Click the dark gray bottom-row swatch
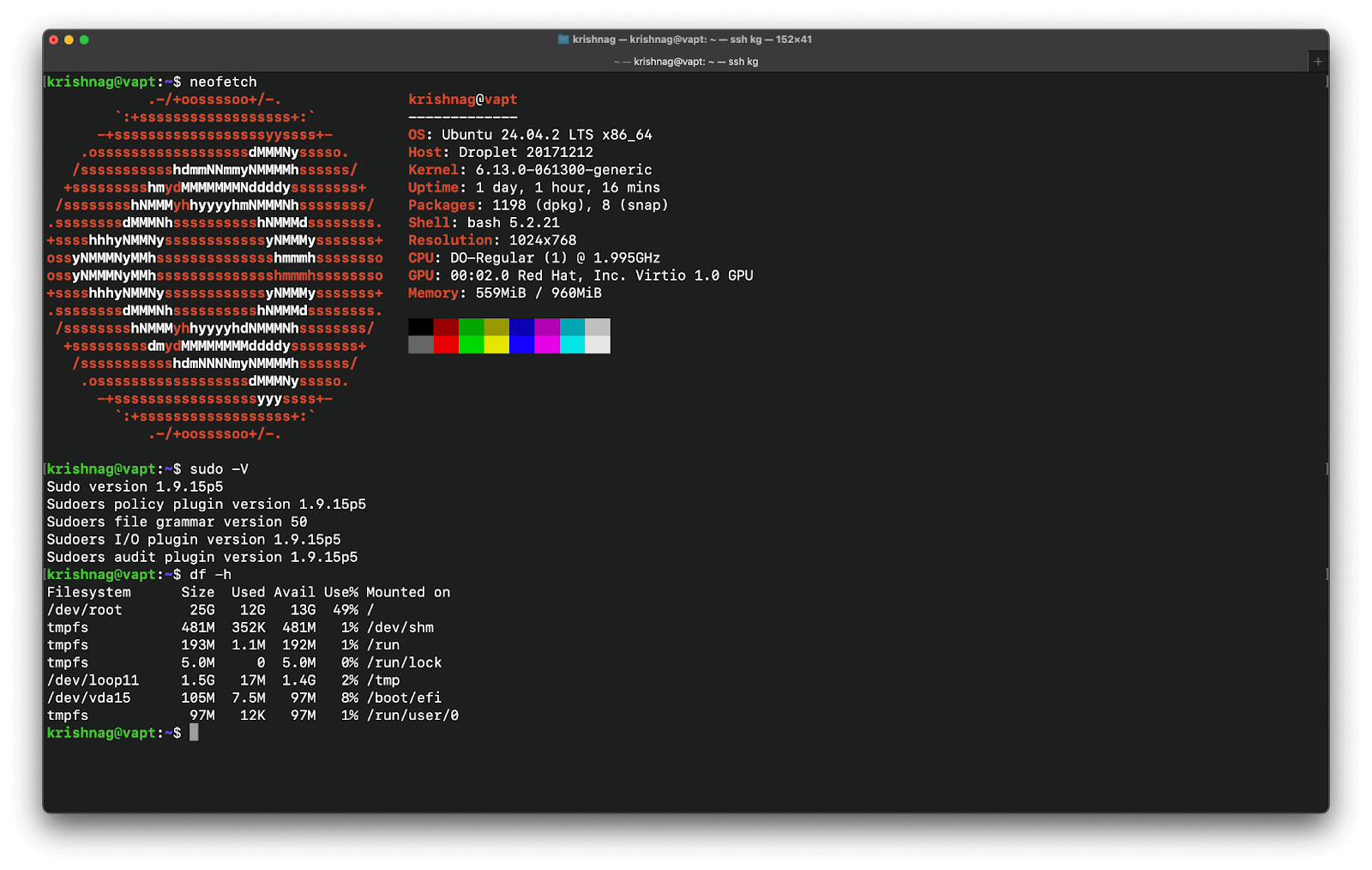The image size is (1372, 870). point(421,344)
